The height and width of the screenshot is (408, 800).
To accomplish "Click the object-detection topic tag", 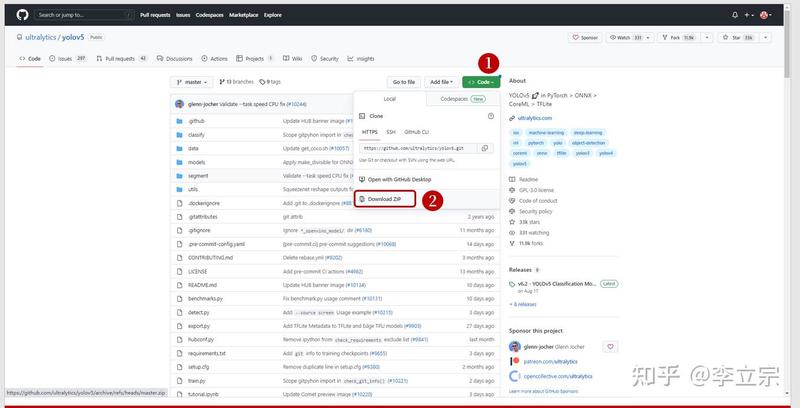I will click(x=588, y=143).
